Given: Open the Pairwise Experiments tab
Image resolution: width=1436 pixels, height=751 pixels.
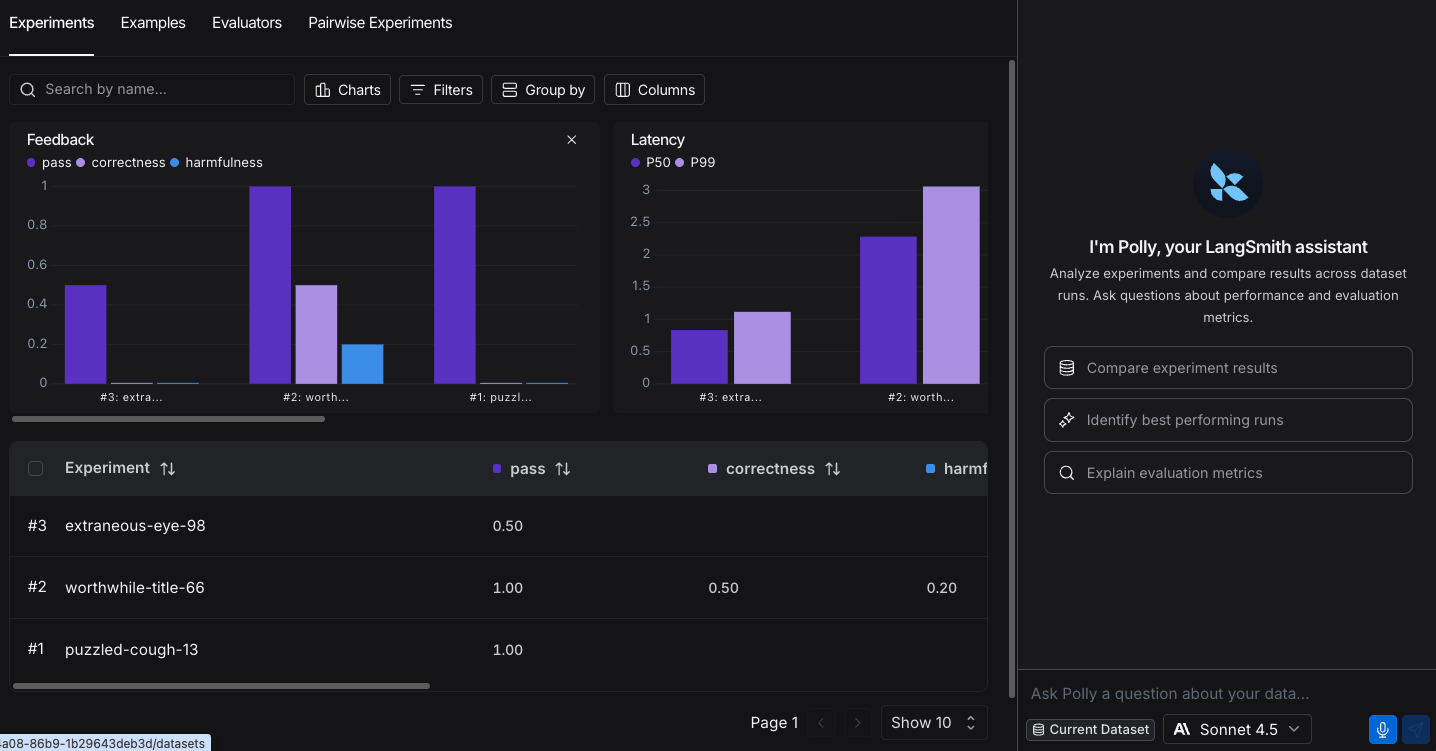Looking at the screenshot, I should [379, 22].
